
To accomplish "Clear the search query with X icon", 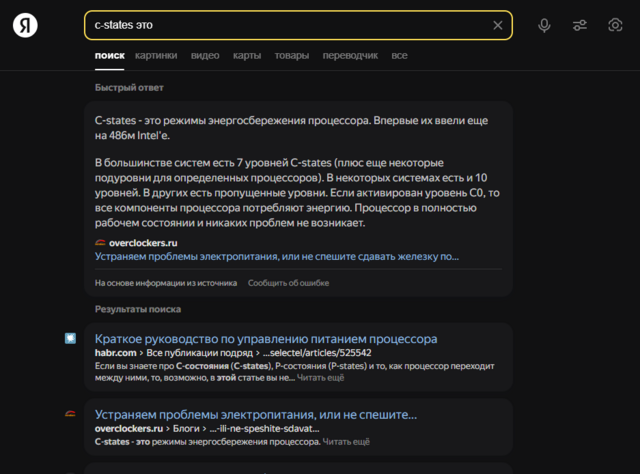I will [498, 25].
